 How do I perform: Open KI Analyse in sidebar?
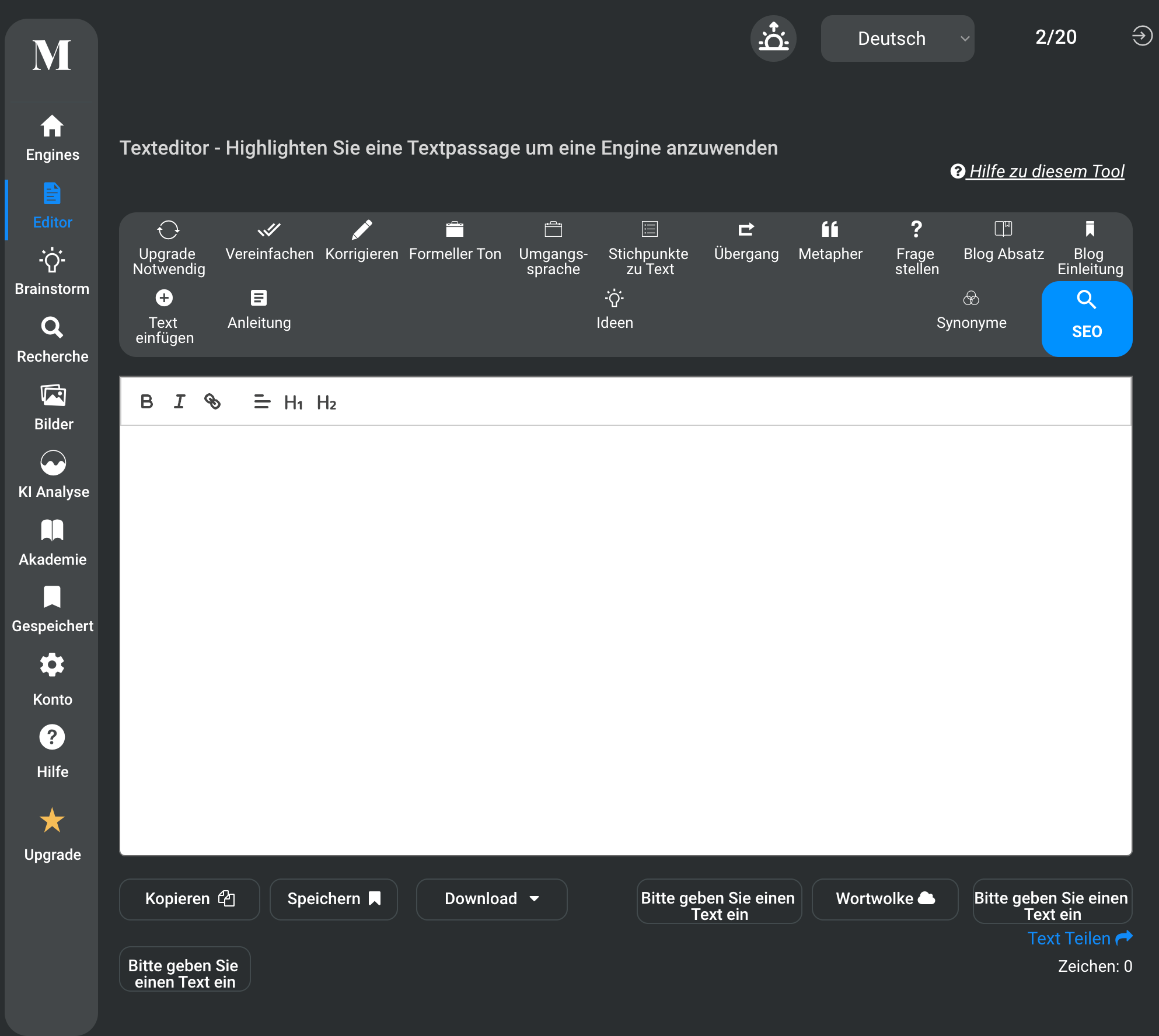(53, 475)
